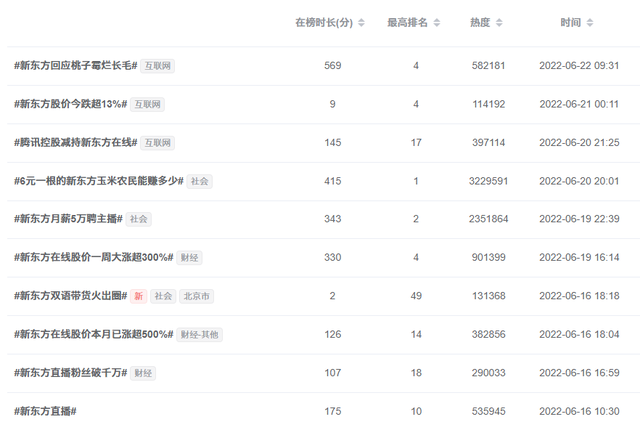Select timestamp 2022-06-22 09:31

pyautogui.click(x=579, y=66)
